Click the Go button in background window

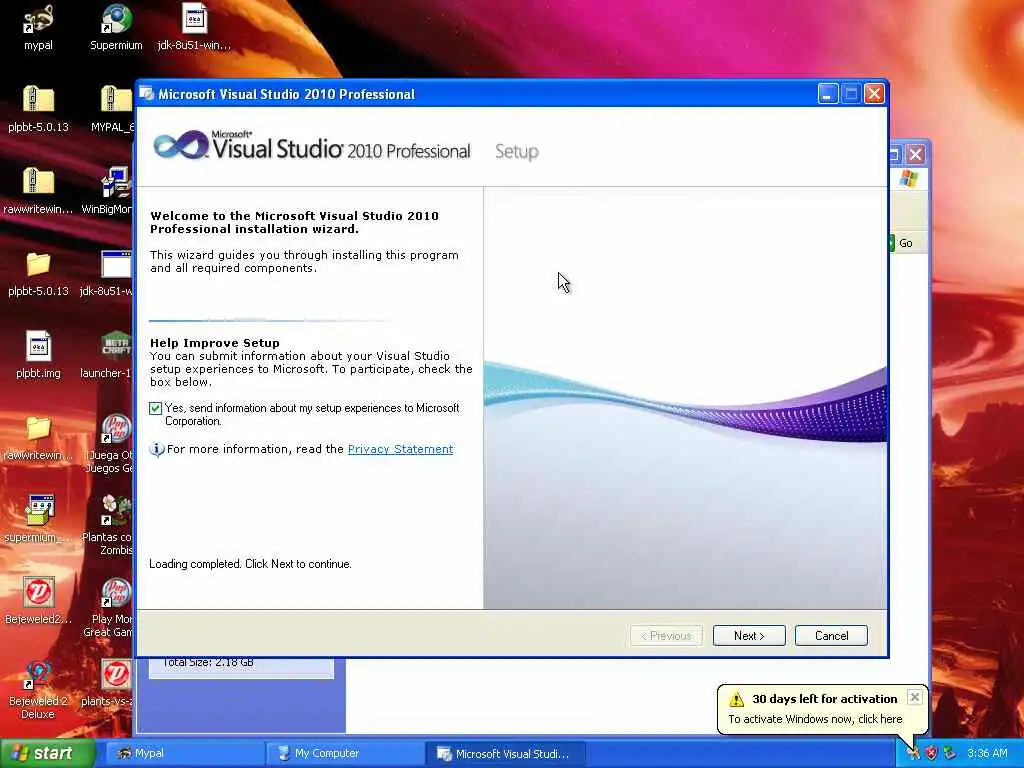[x=905, y=243]
